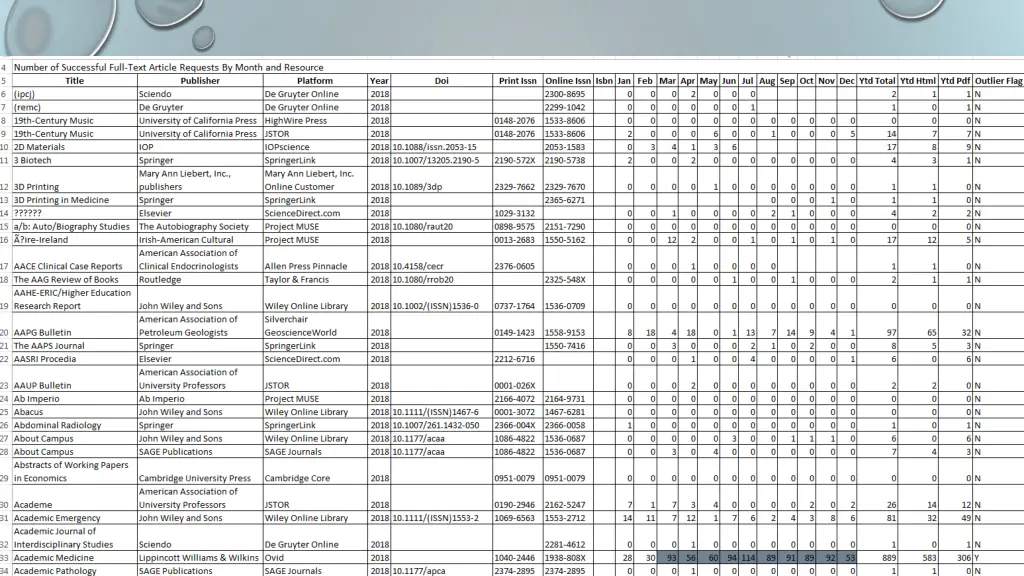Select The Autobiography Society publisher cell
1024x576 pixels.
200,227
